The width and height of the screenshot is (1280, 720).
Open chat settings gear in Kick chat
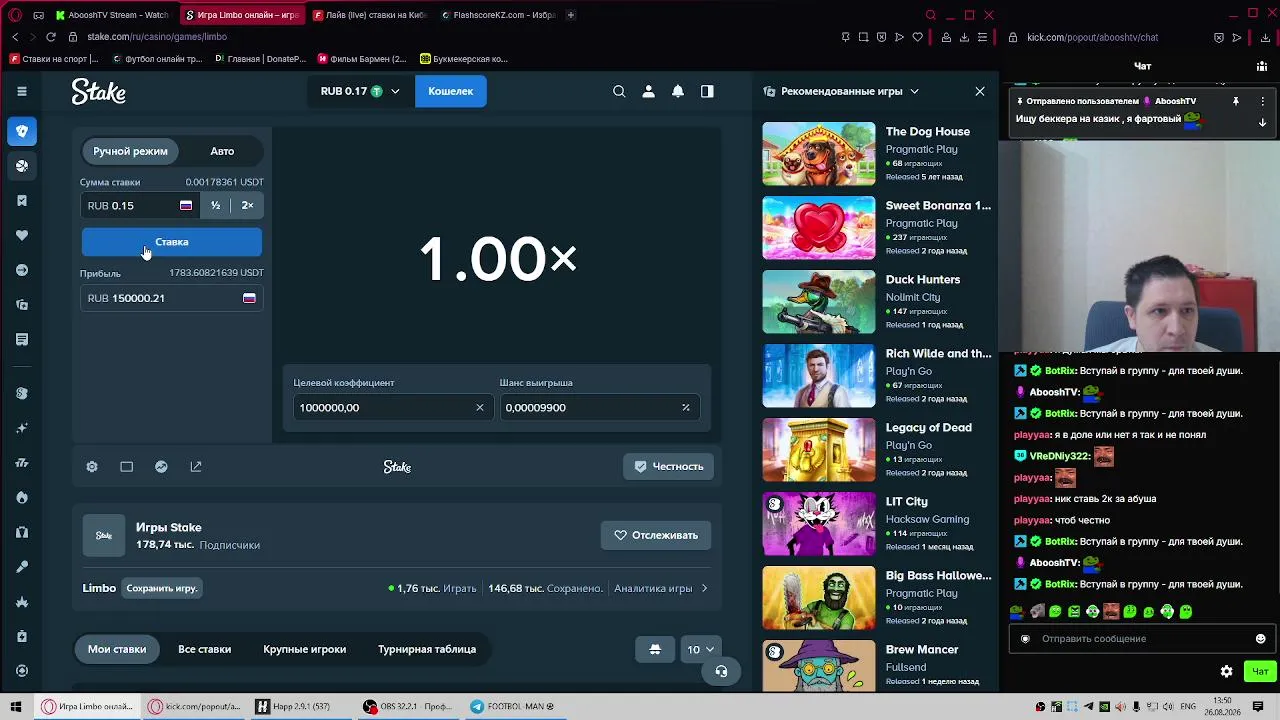[x=1227, y=671]
